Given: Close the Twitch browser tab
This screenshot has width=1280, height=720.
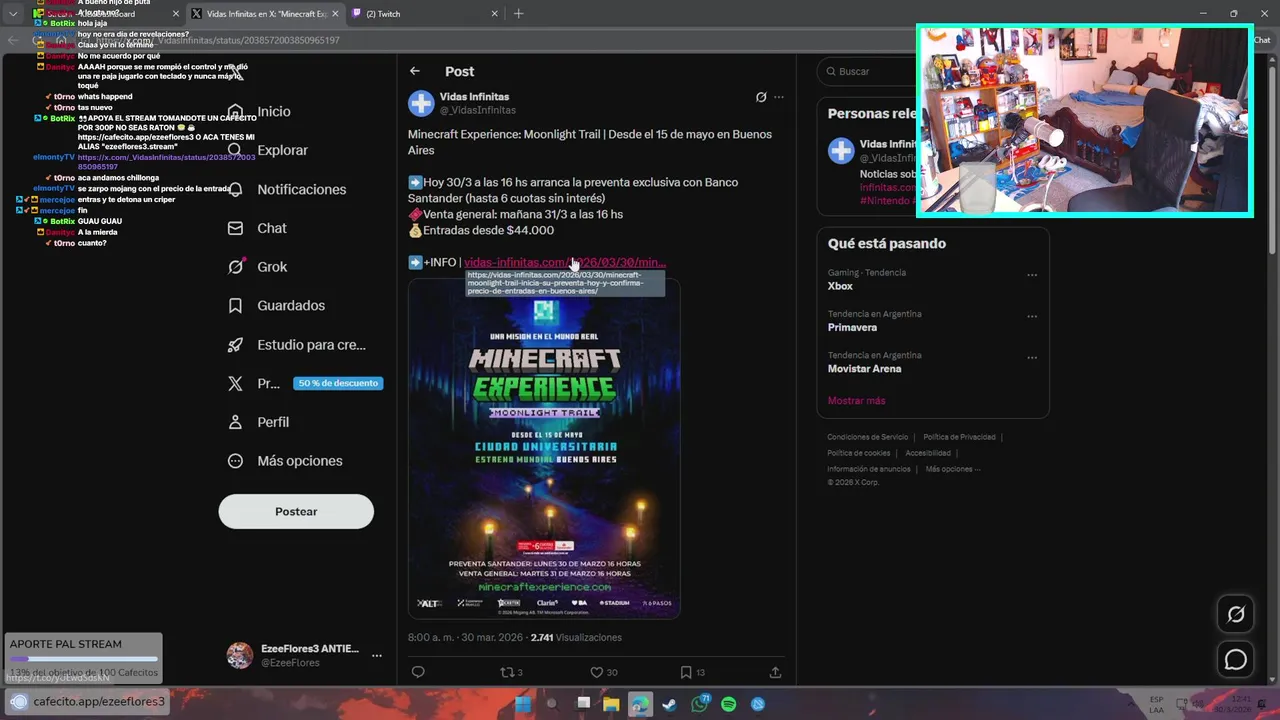Looking at the screenshot, I should (x=494, y=14).
